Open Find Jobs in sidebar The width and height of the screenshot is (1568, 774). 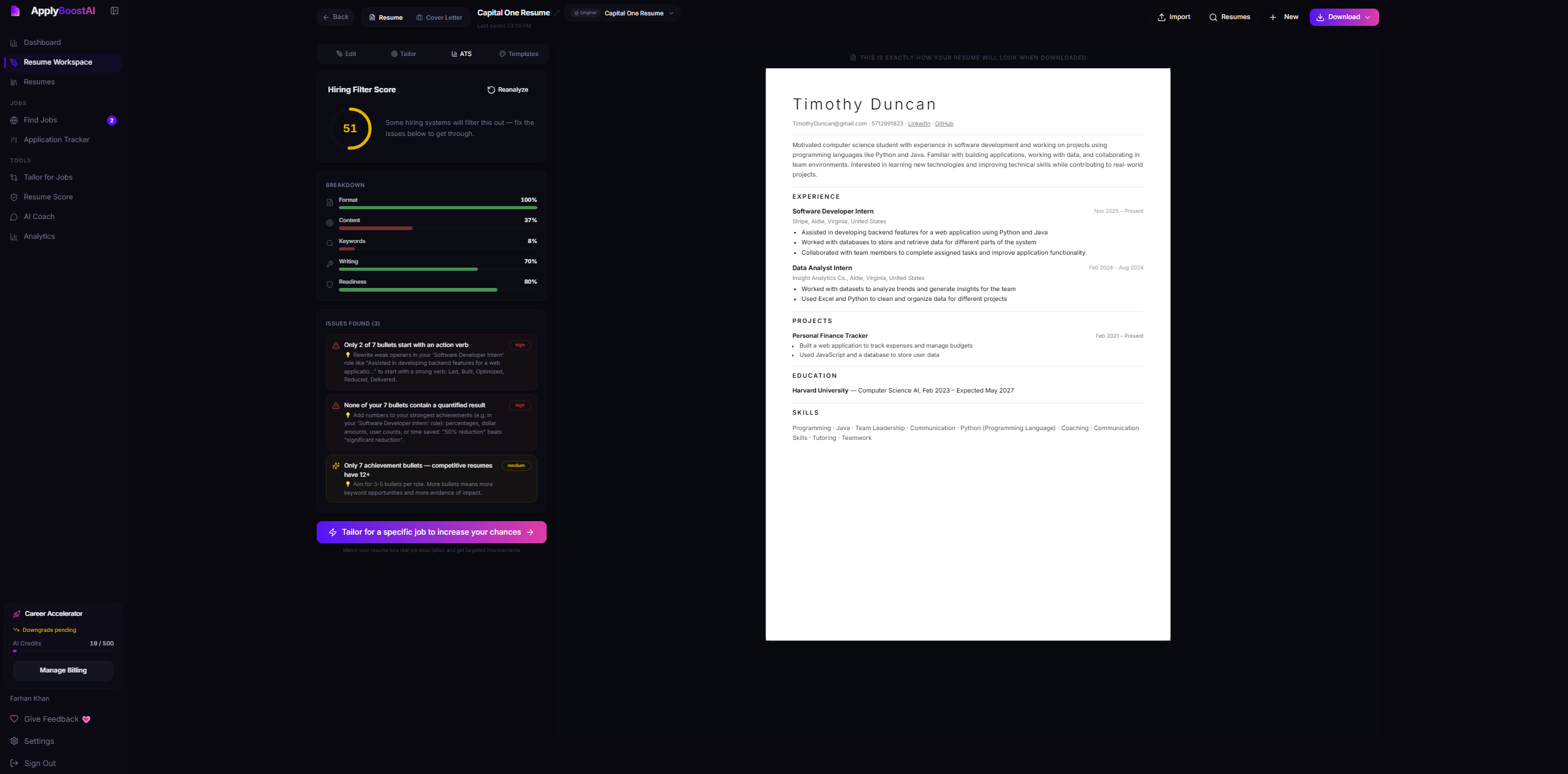[41, 120]
